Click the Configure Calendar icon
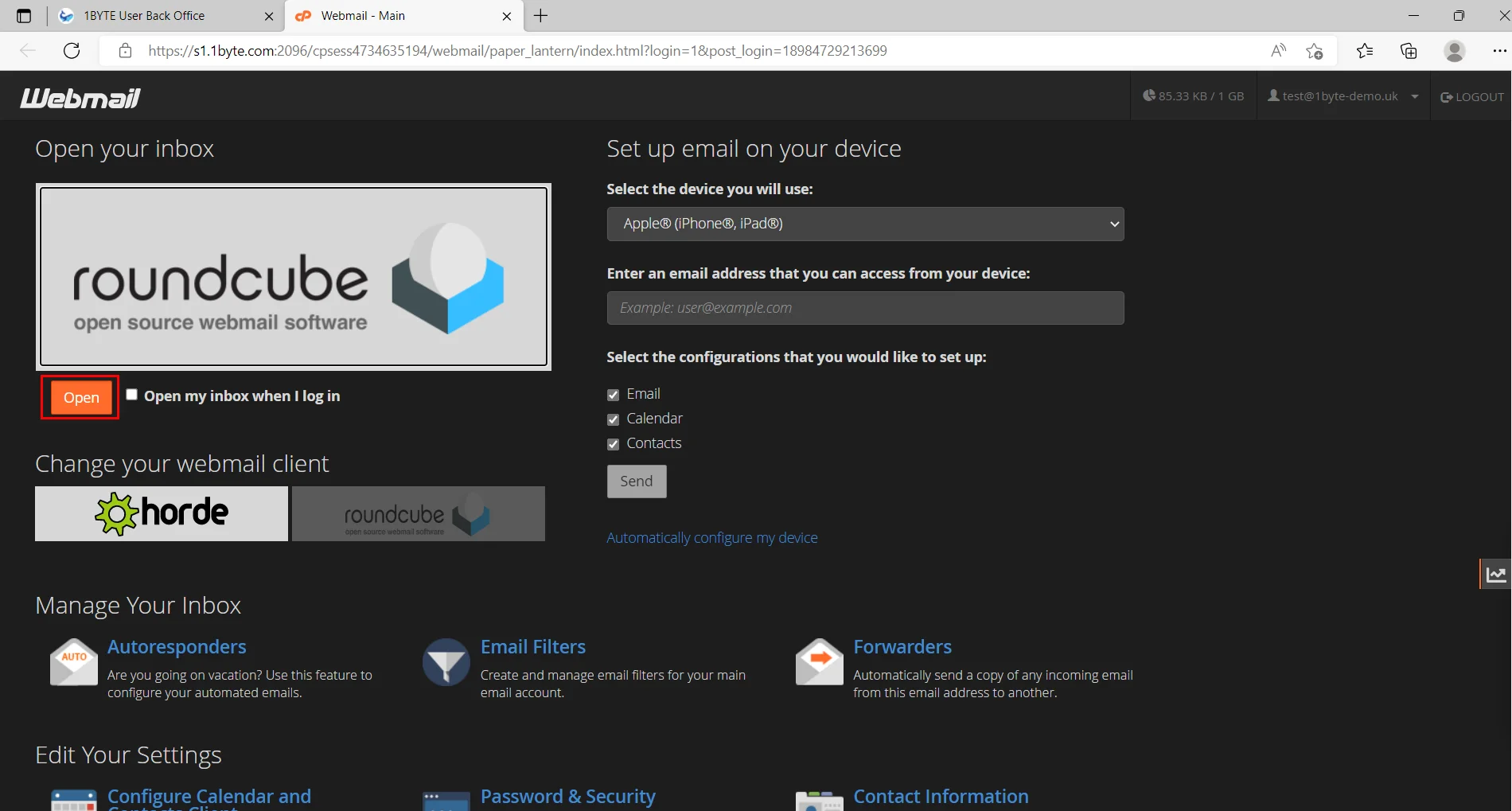Image resolution: width=1512 pixels, height=811 pixels. (74, 801)
